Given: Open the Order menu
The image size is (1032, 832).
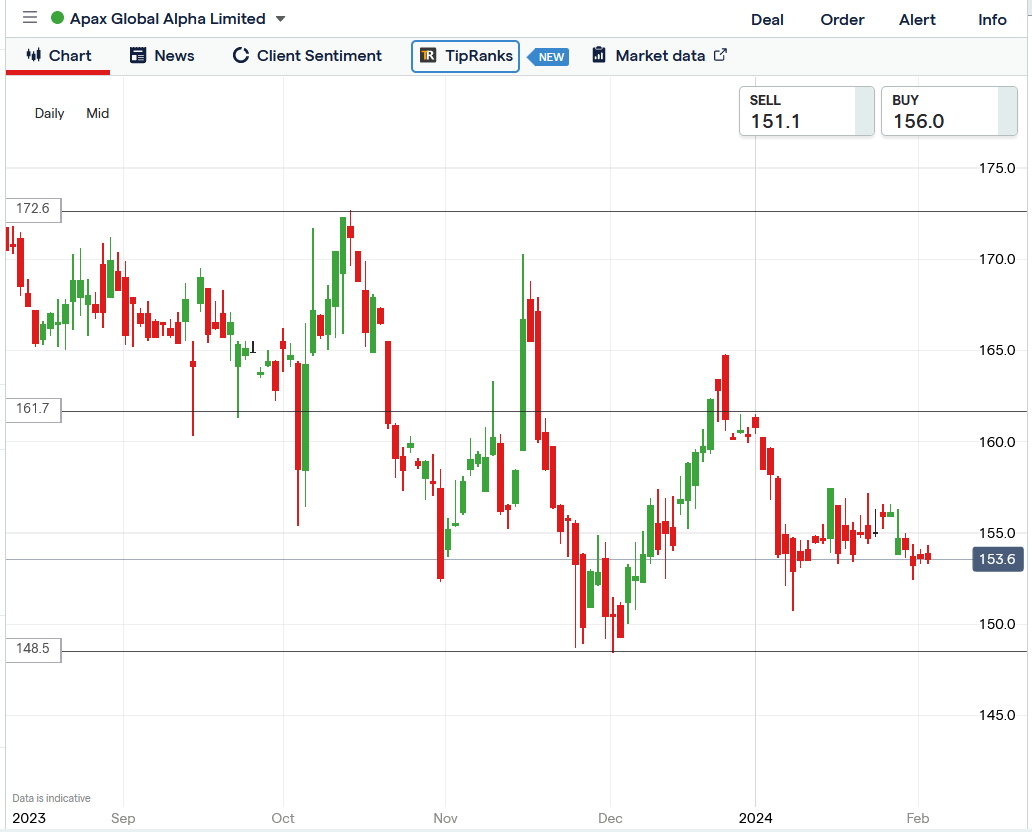Looking at the screenshot, I should pyautogui.click(x=842, y=20).
